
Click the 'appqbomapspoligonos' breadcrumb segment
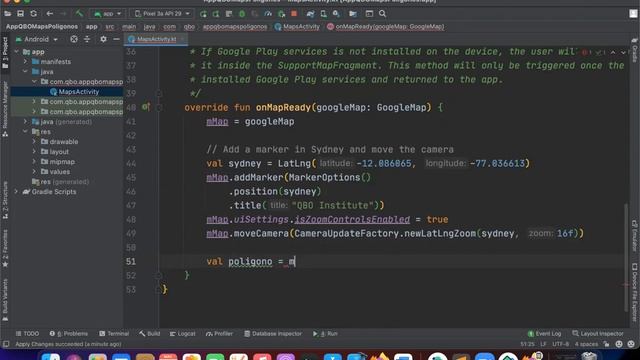pyautogui.click(x=235, y=27)
